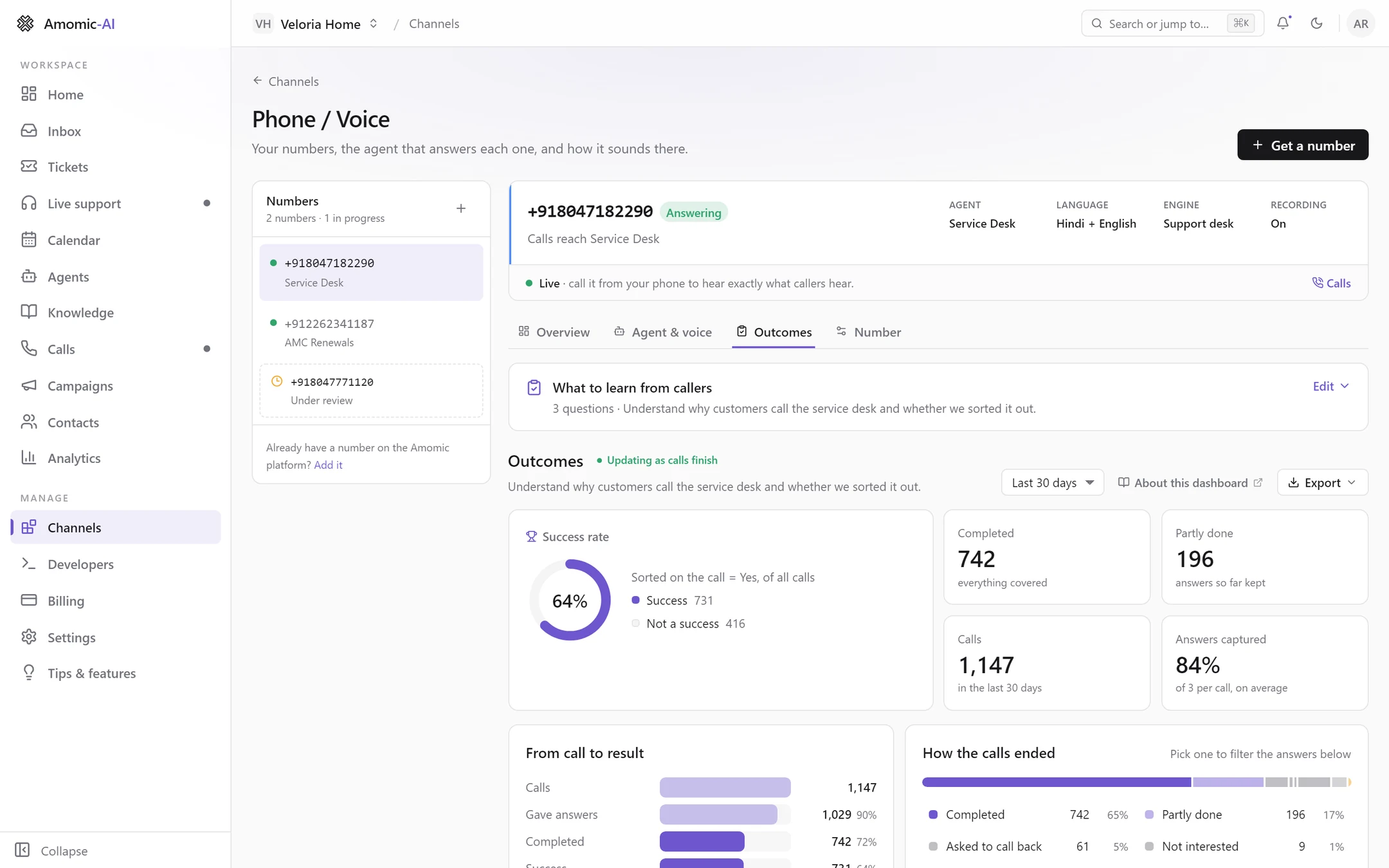
Task: Click Channels breadcrumb in top bar
Action: tap(434, 24)
